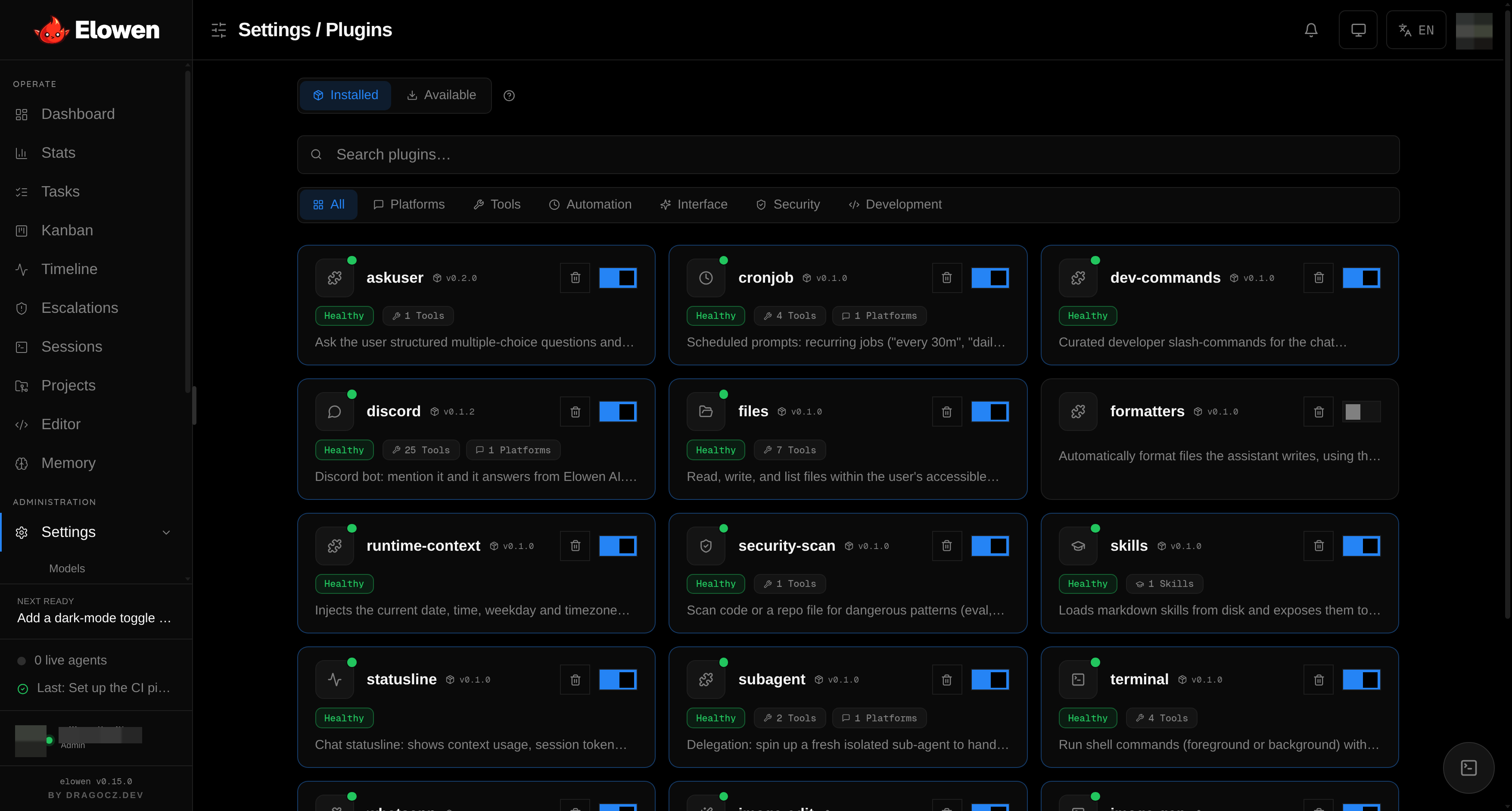1512x811 pixels.
Task: Enable the formatters plugin toggle
Action: click(x=1361, y=412)
